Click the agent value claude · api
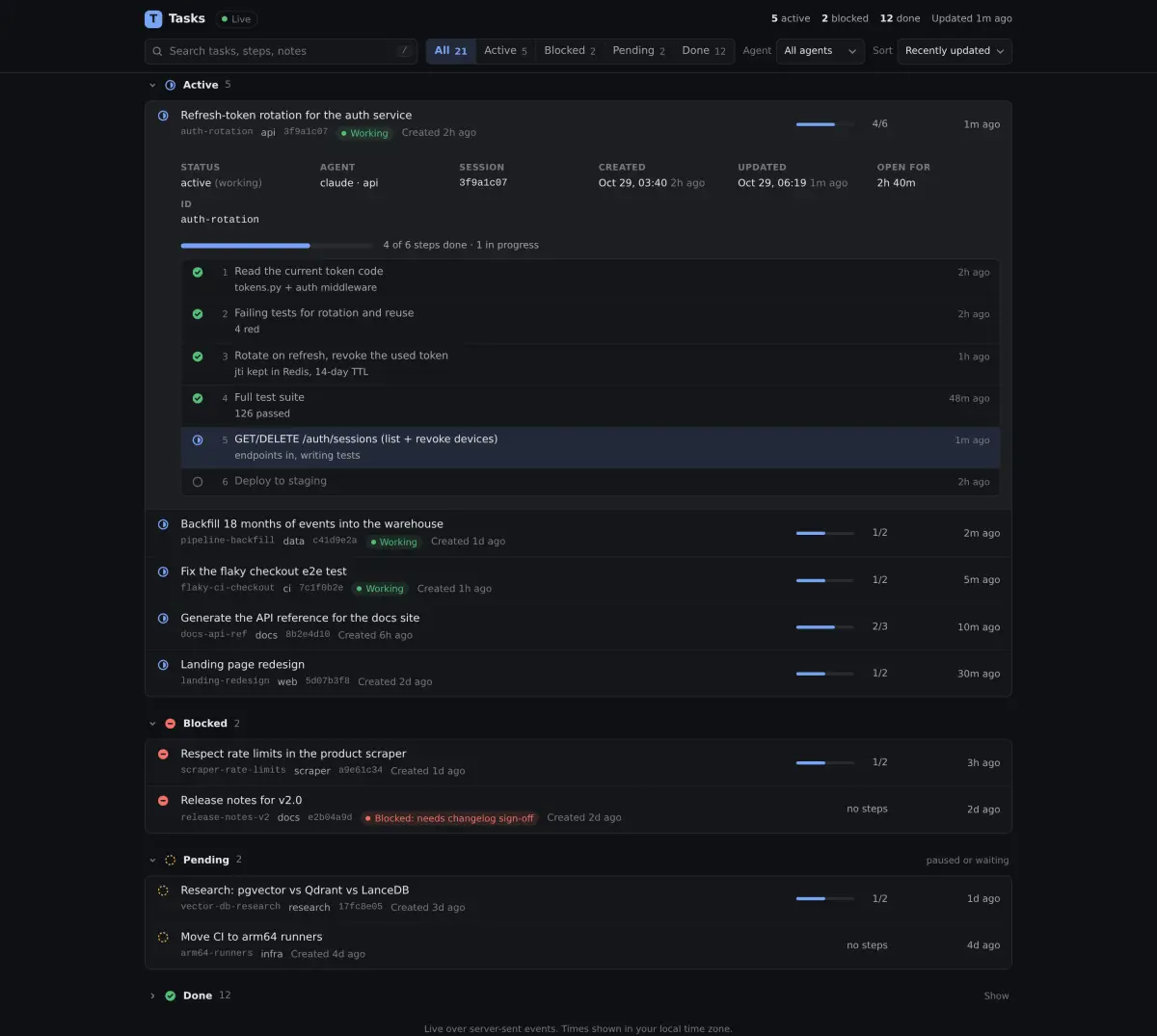 [x=349, y=183]
